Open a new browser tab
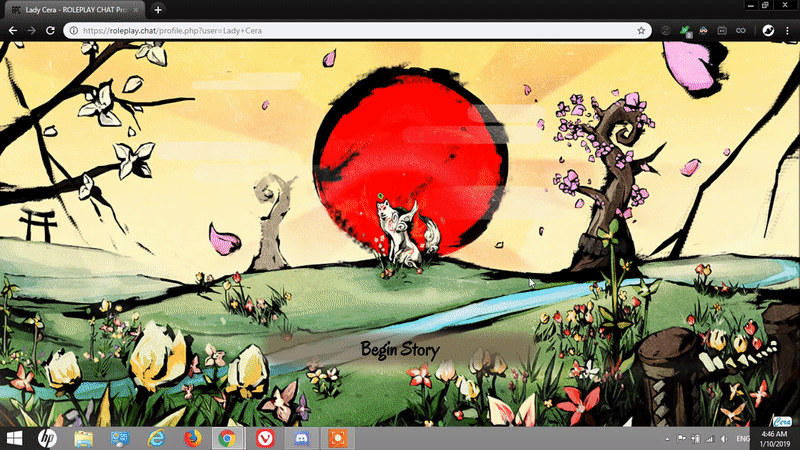The height and width of the screenshot is (450, 800). (158, 10)
